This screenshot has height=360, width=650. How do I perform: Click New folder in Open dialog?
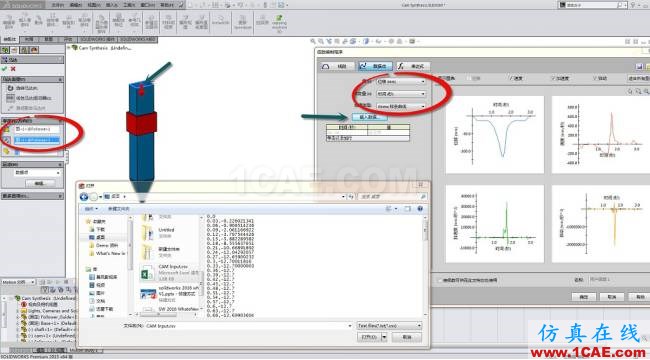point(119,209)
